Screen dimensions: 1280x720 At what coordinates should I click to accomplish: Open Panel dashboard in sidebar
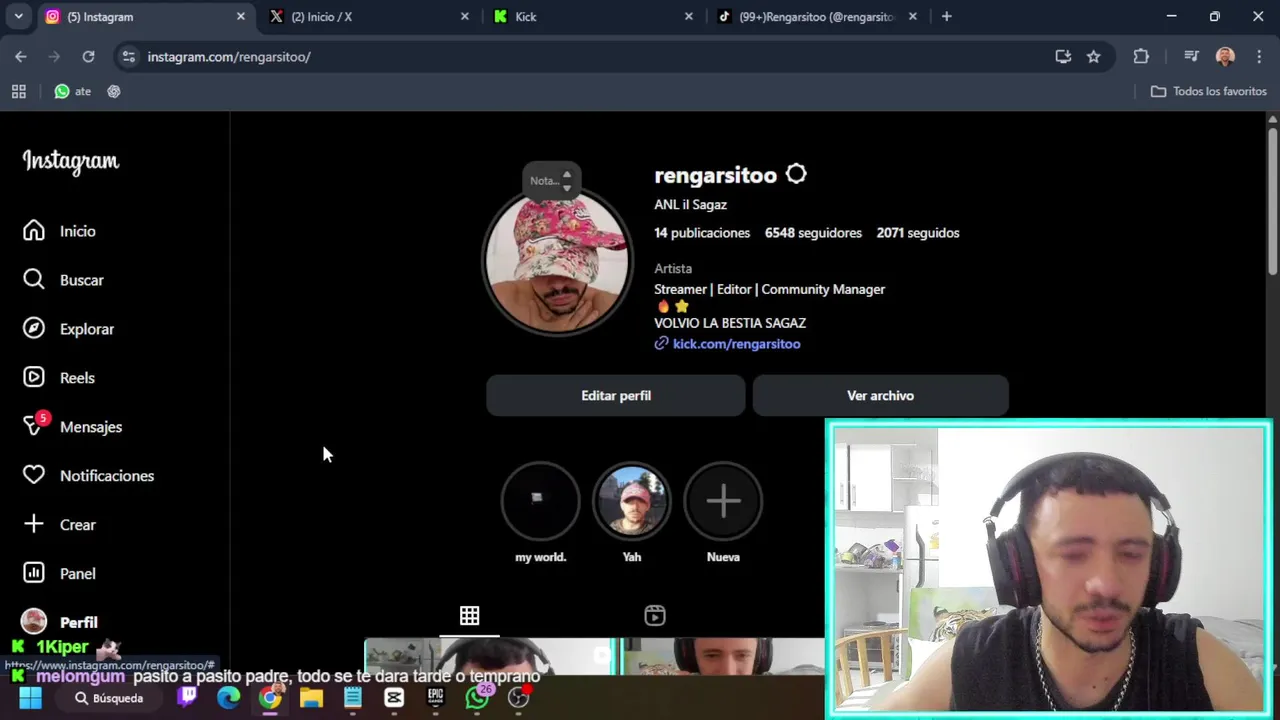tap(60, 574)
